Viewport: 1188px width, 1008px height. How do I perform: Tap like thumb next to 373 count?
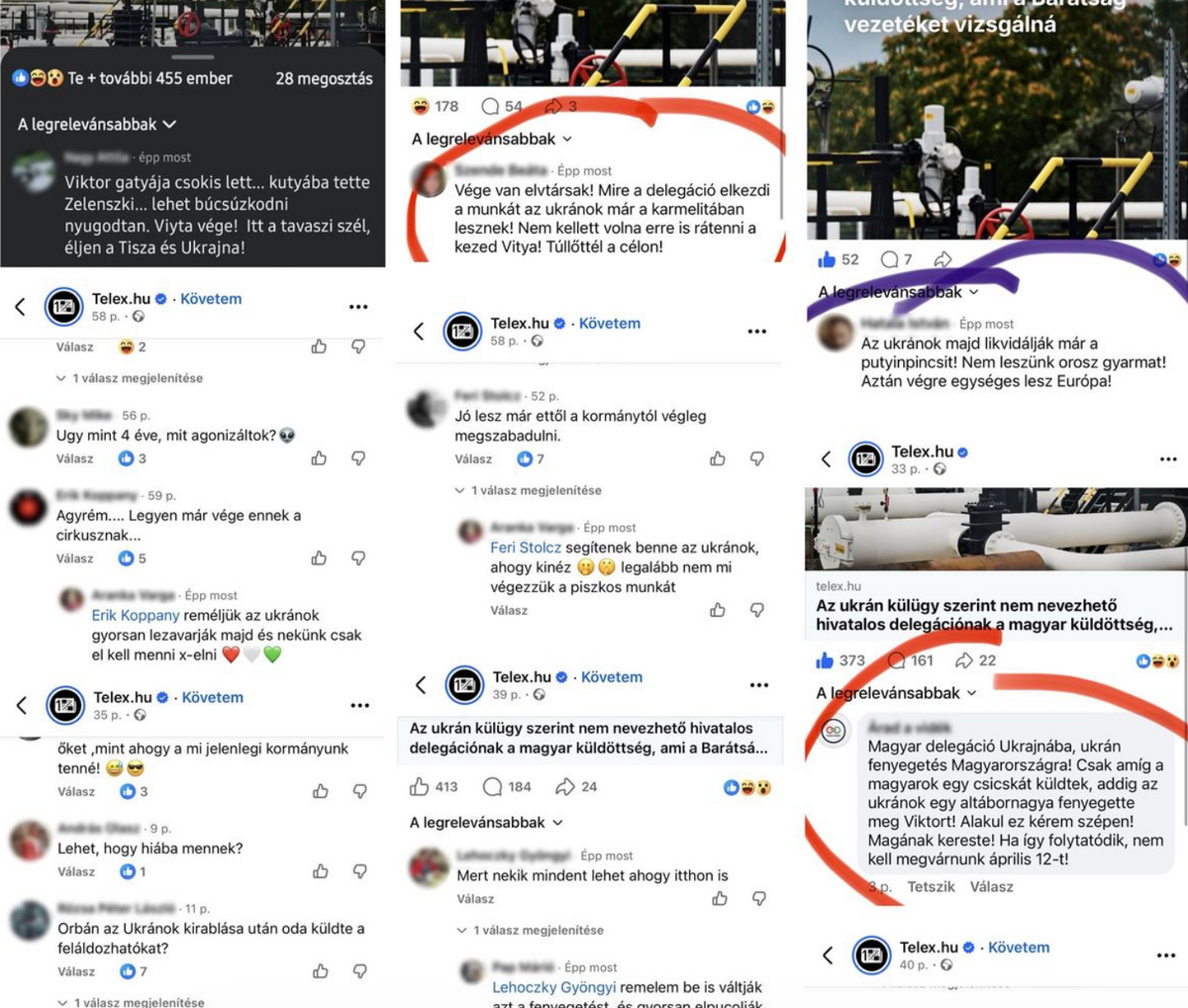826,659
